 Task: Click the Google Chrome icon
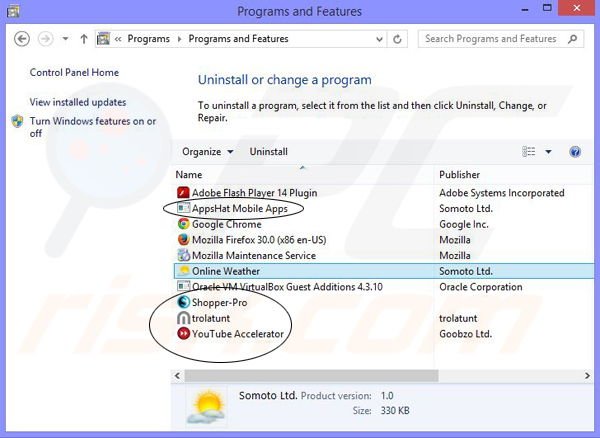184,224
